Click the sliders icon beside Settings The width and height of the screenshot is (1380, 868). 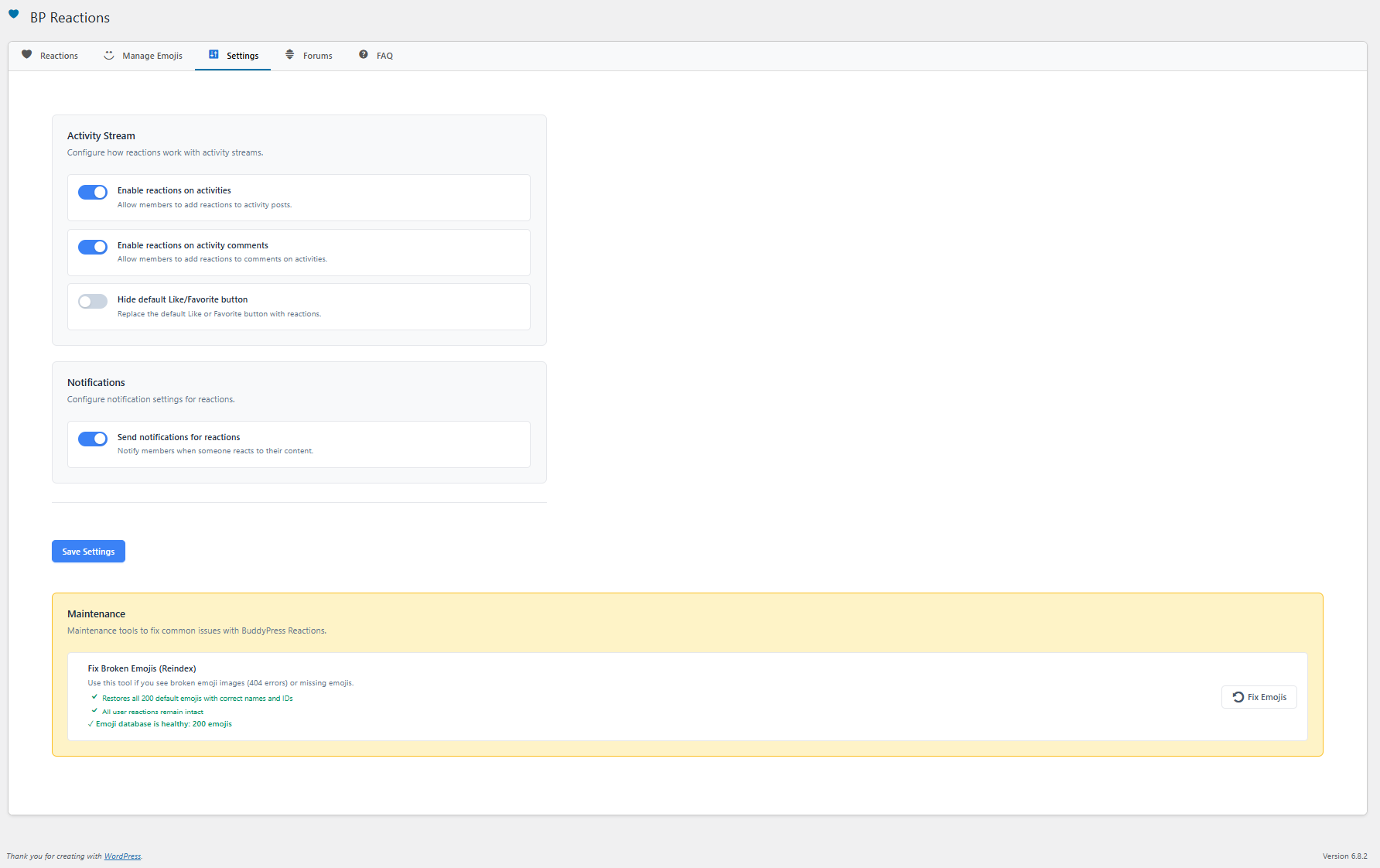(213, 54)
